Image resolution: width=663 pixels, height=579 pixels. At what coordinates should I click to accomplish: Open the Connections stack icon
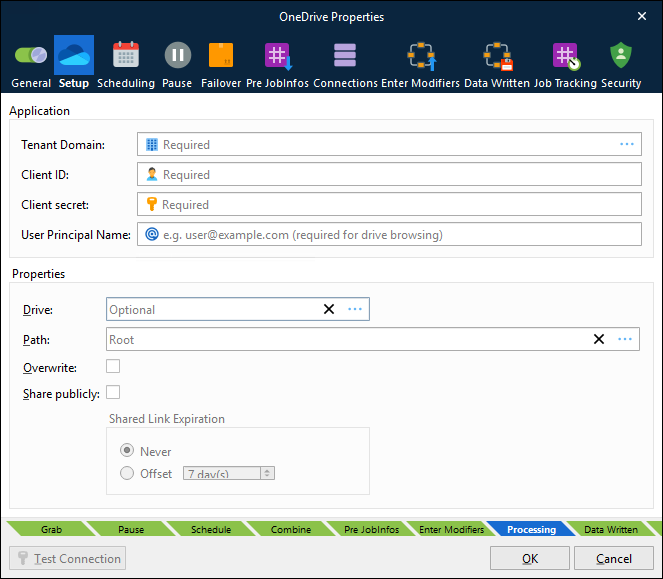pyautogui.click(x=345, y=55)
